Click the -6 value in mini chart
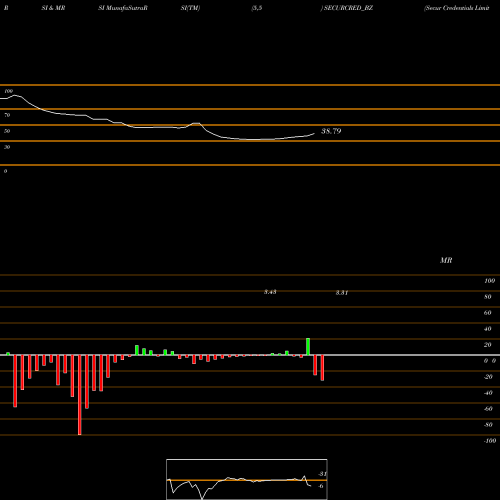 (x=321, y=486)
